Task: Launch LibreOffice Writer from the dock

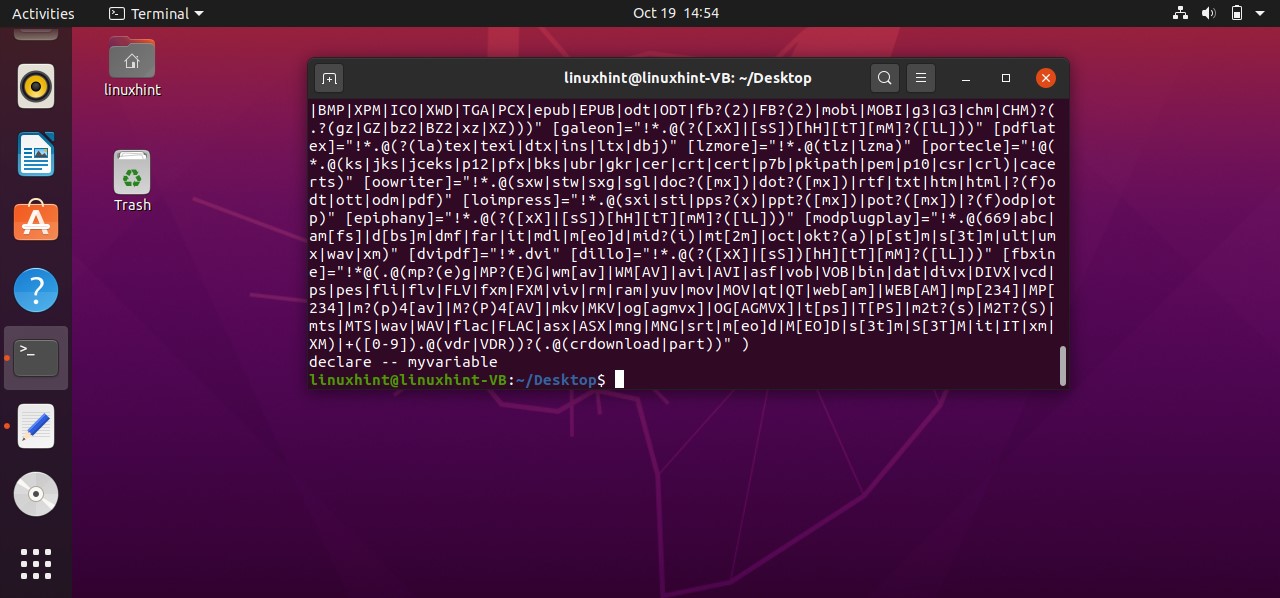Action: click(x=36, y=154)
